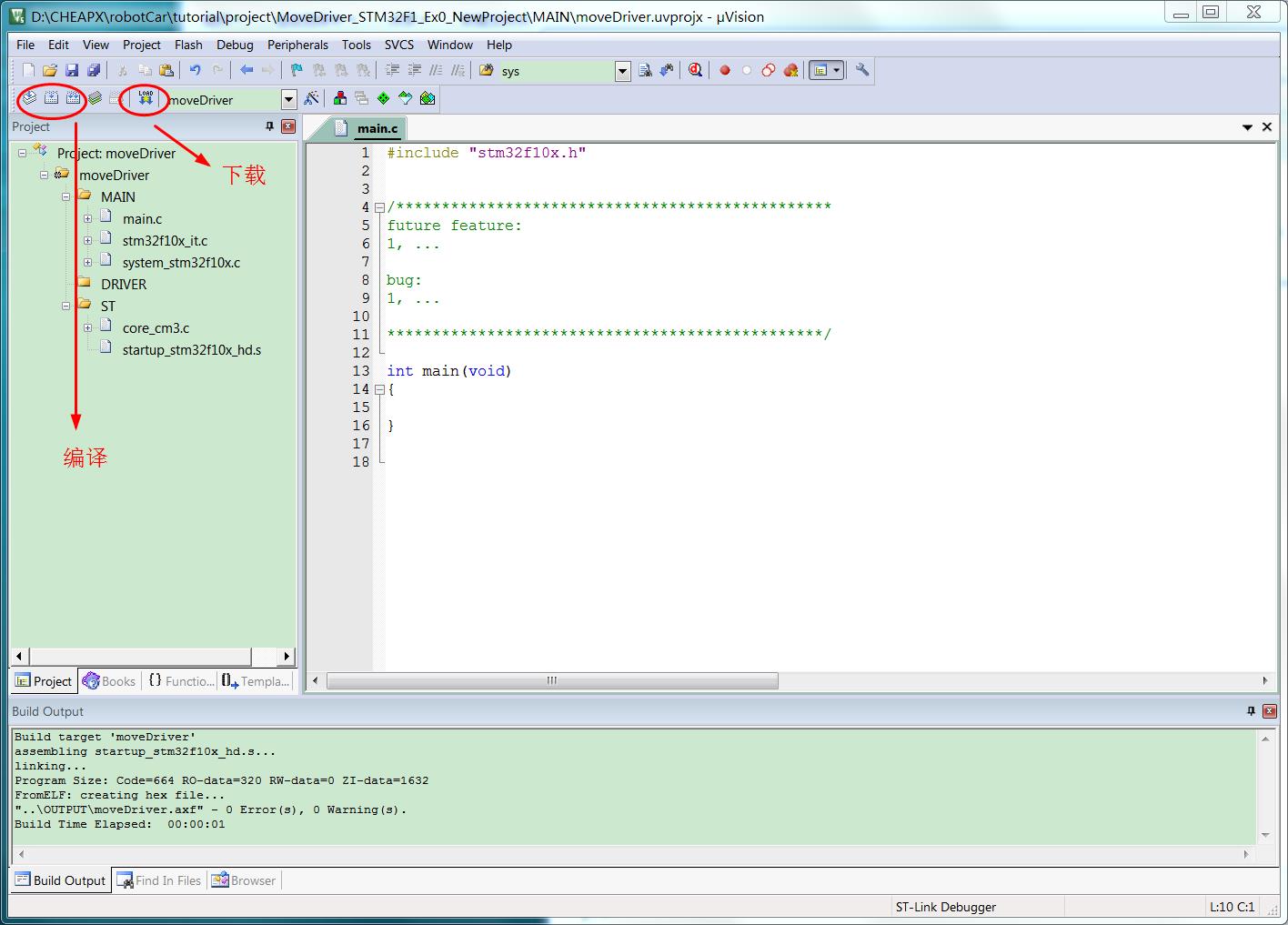The width and height of the screenshot is (1288, 925).
Task: Open the moveDriver target dropdown
Action: [x=288, y=99]
